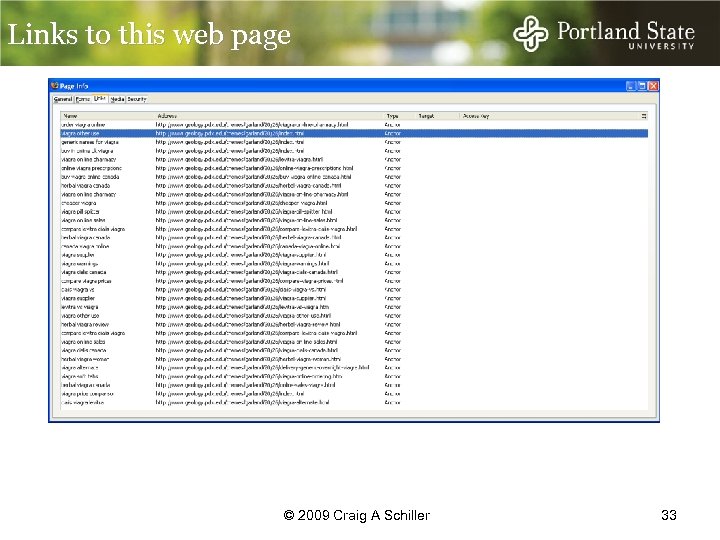Click the Anchor type cell in highlighted row

(x=393, y=134)
